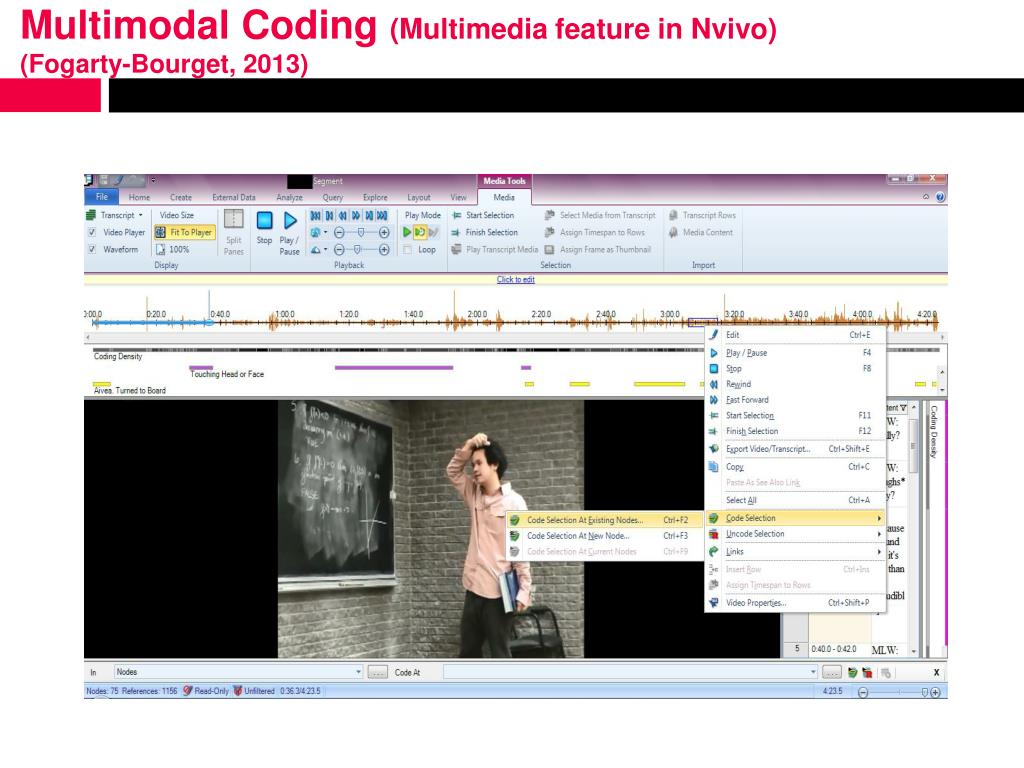Open the 'In' Nodes dropdown

click(x=359, y=672)
